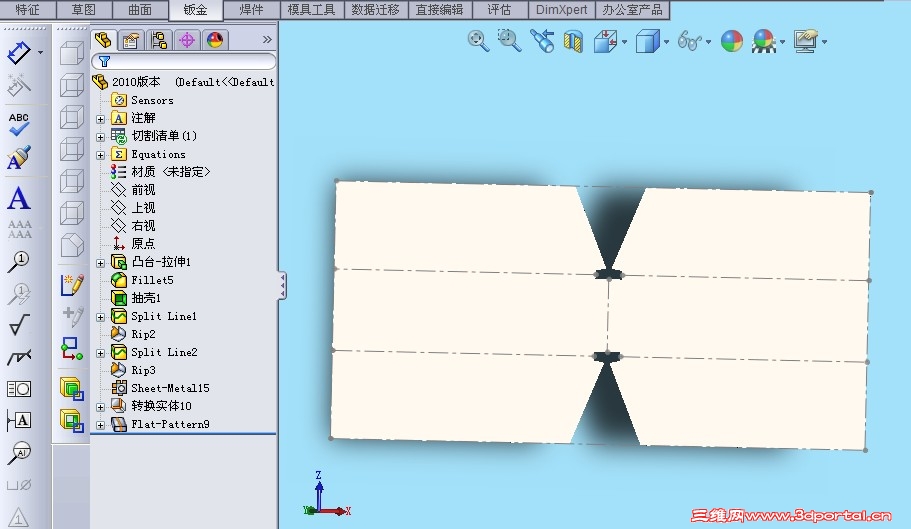Select the 直接编辑 tab
The image size is (911, 529).
(x=440, y=9)
